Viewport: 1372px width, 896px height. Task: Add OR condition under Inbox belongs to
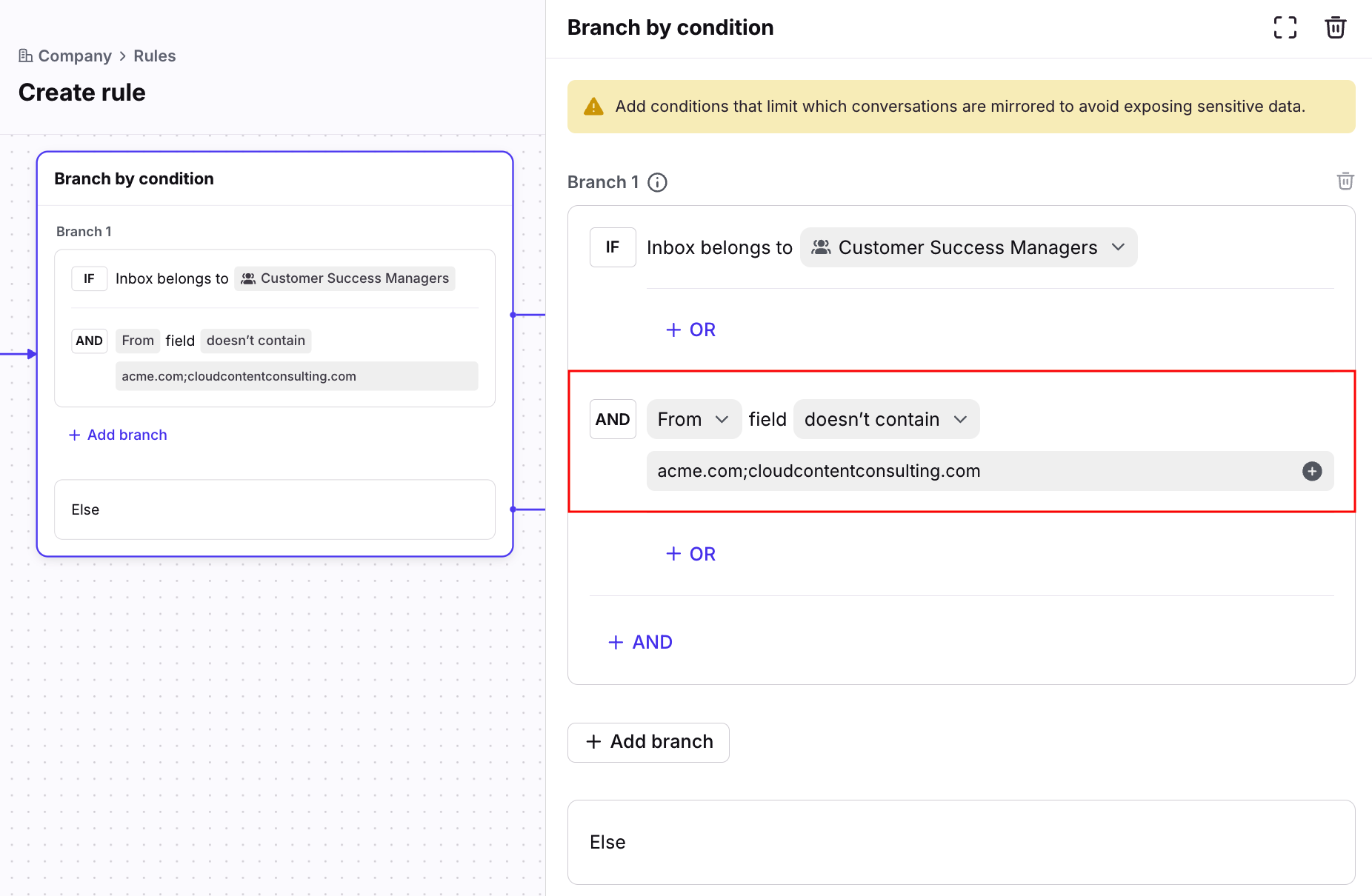pos(690,330)
